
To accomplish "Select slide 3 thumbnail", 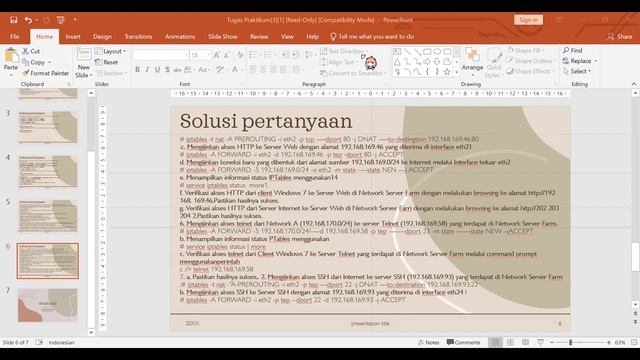I will pos(48,127).
